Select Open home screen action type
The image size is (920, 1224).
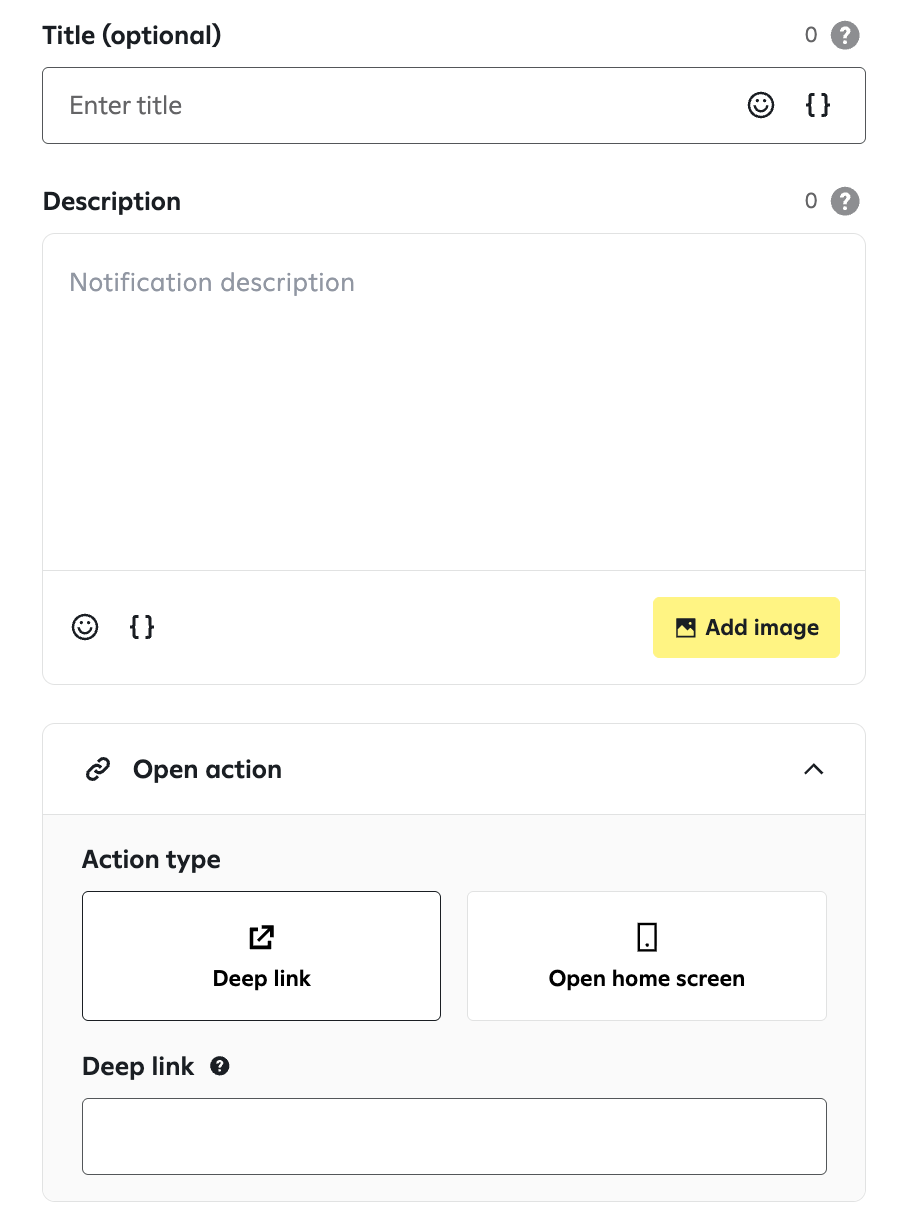tap(647, 956)
